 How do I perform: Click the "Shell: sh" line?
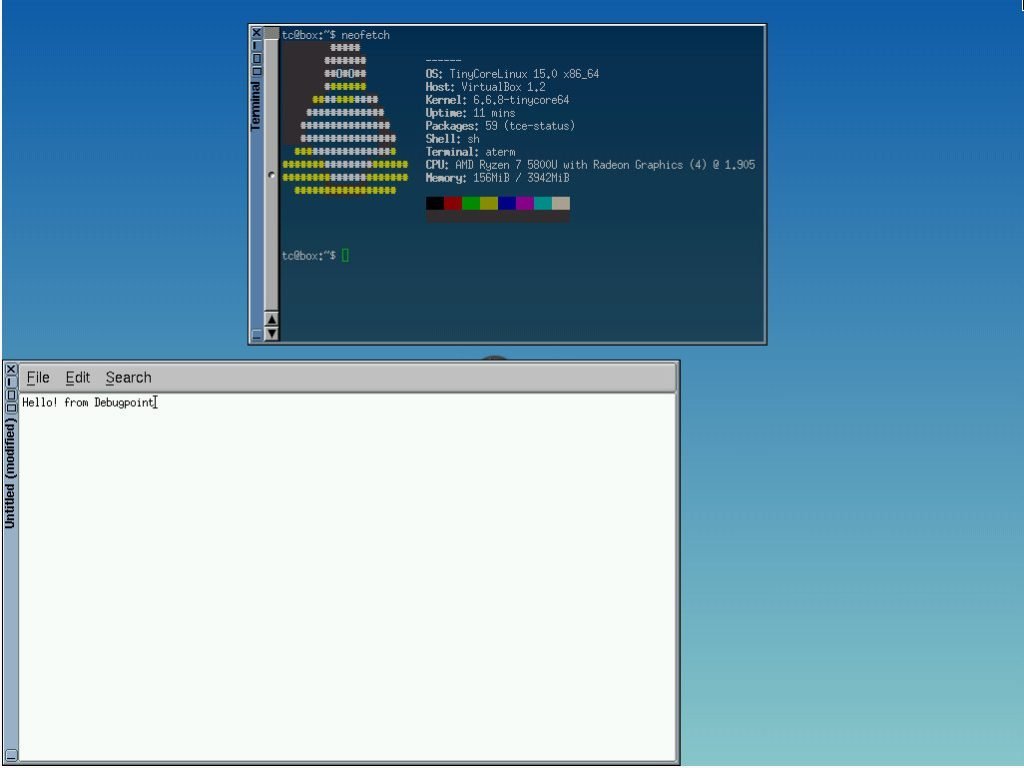(x=453, y=138)
